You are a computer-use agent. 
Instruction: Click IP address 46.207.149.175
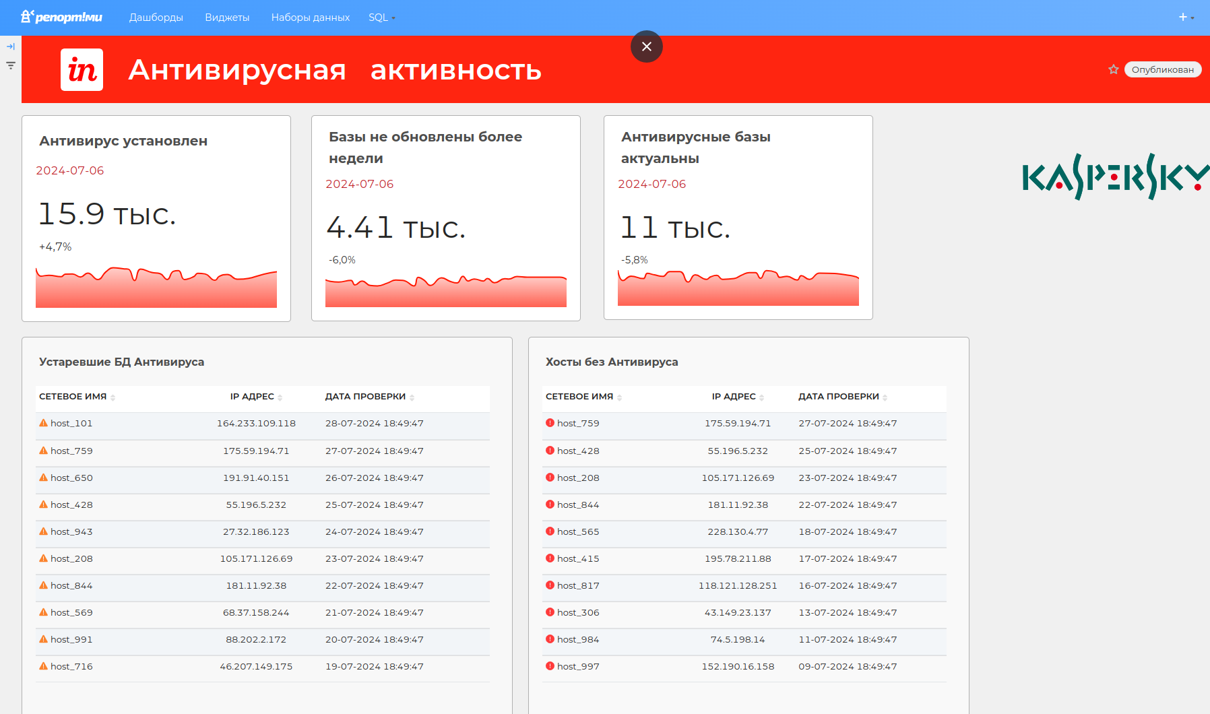pyautogui.click(x=256, y=667)
